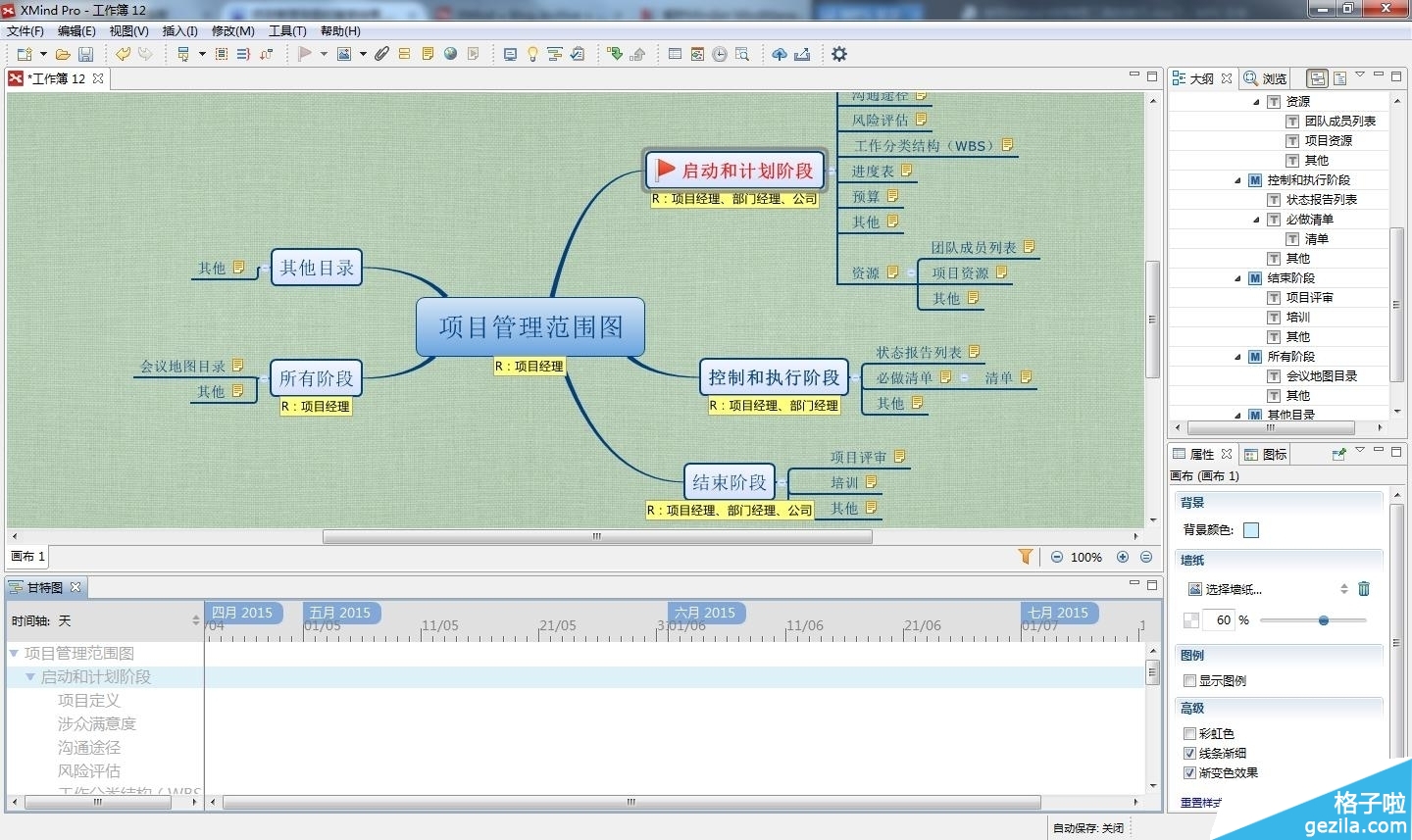This screenshot has height=840, width=1412.
Task: Click the globe hyperlink toolbar icon
Action: tap(451, 54)
